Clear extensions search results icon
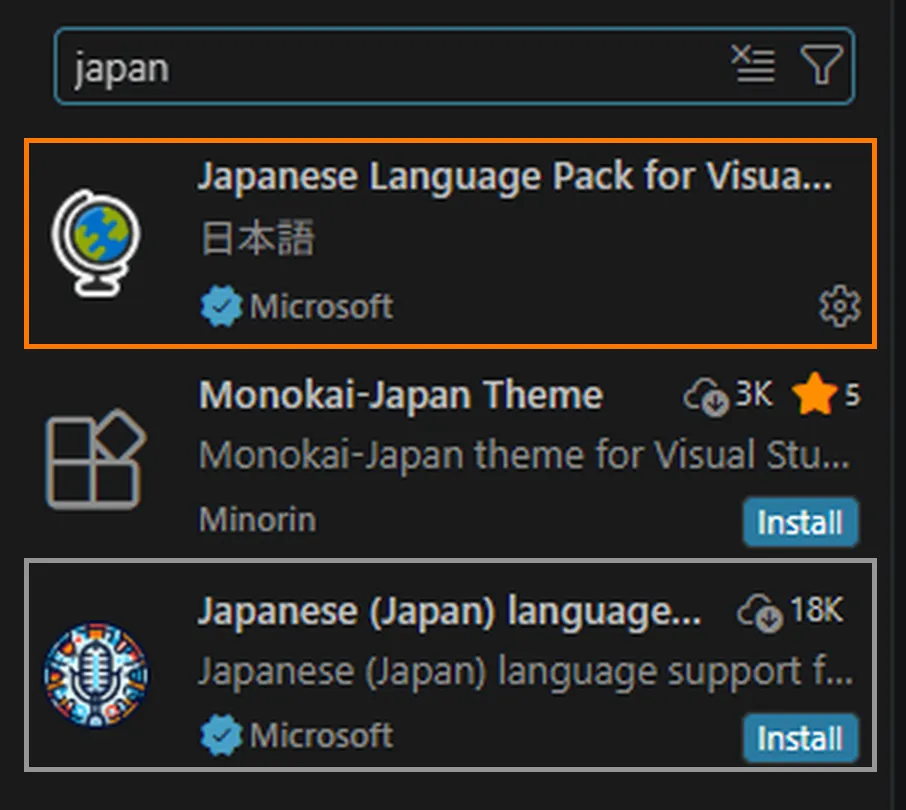The height and width of the screenshot is (810, 906). click(753, 64)
